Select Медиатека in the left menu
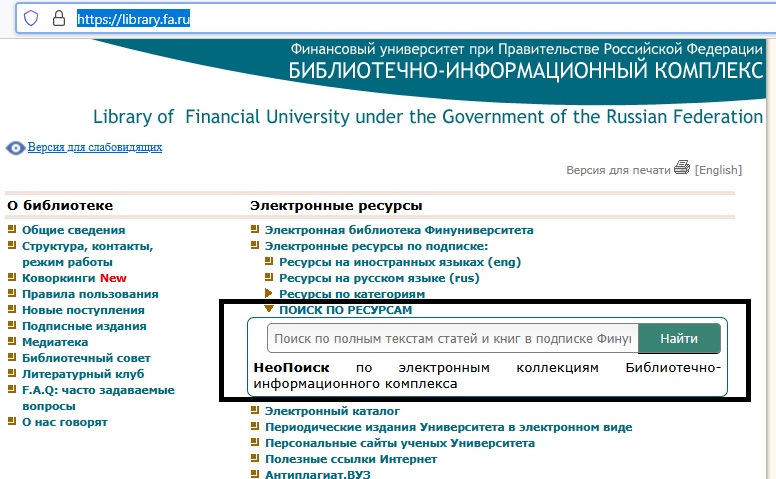Viewport: 776px width, 479px height. 55,342
